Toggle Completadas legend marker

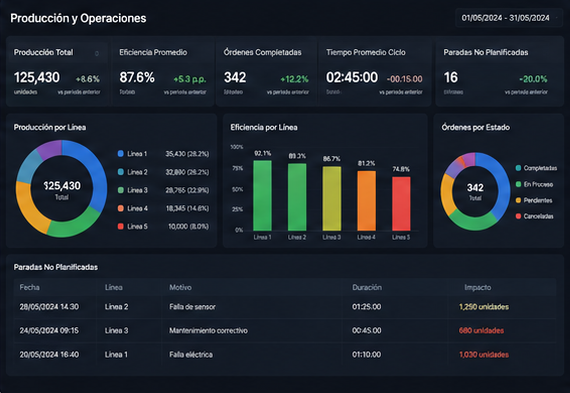tap(518, 168)
